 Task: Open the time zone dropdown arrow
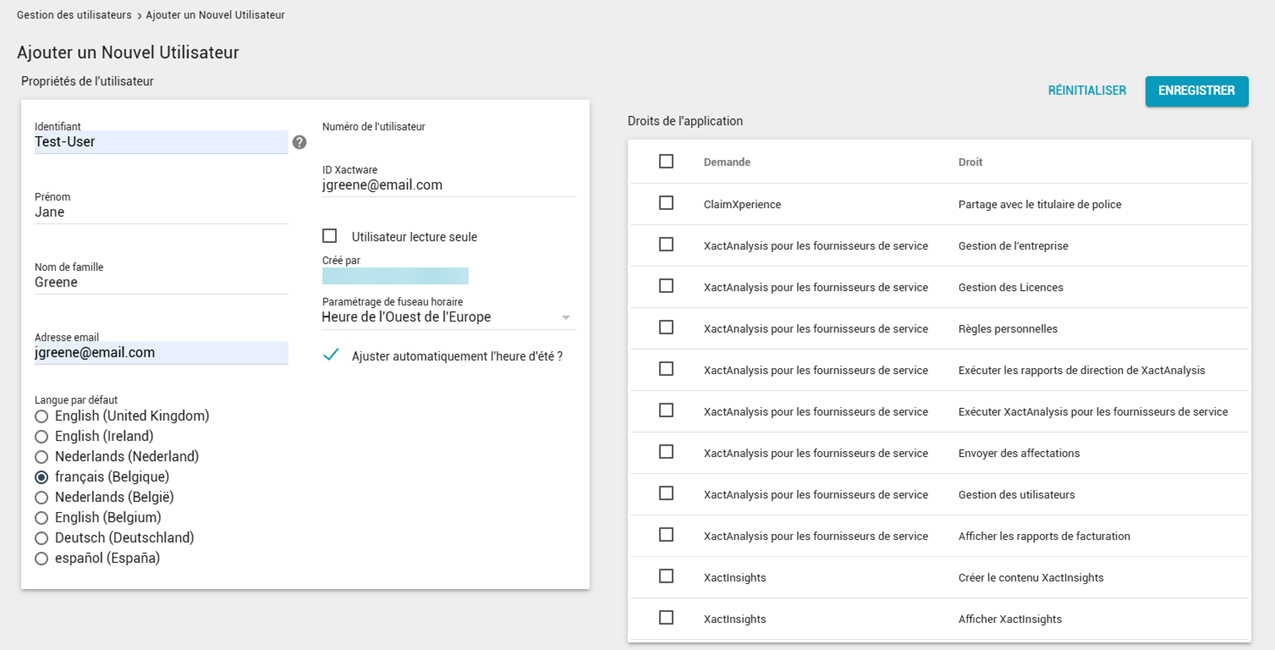(566, 318)
